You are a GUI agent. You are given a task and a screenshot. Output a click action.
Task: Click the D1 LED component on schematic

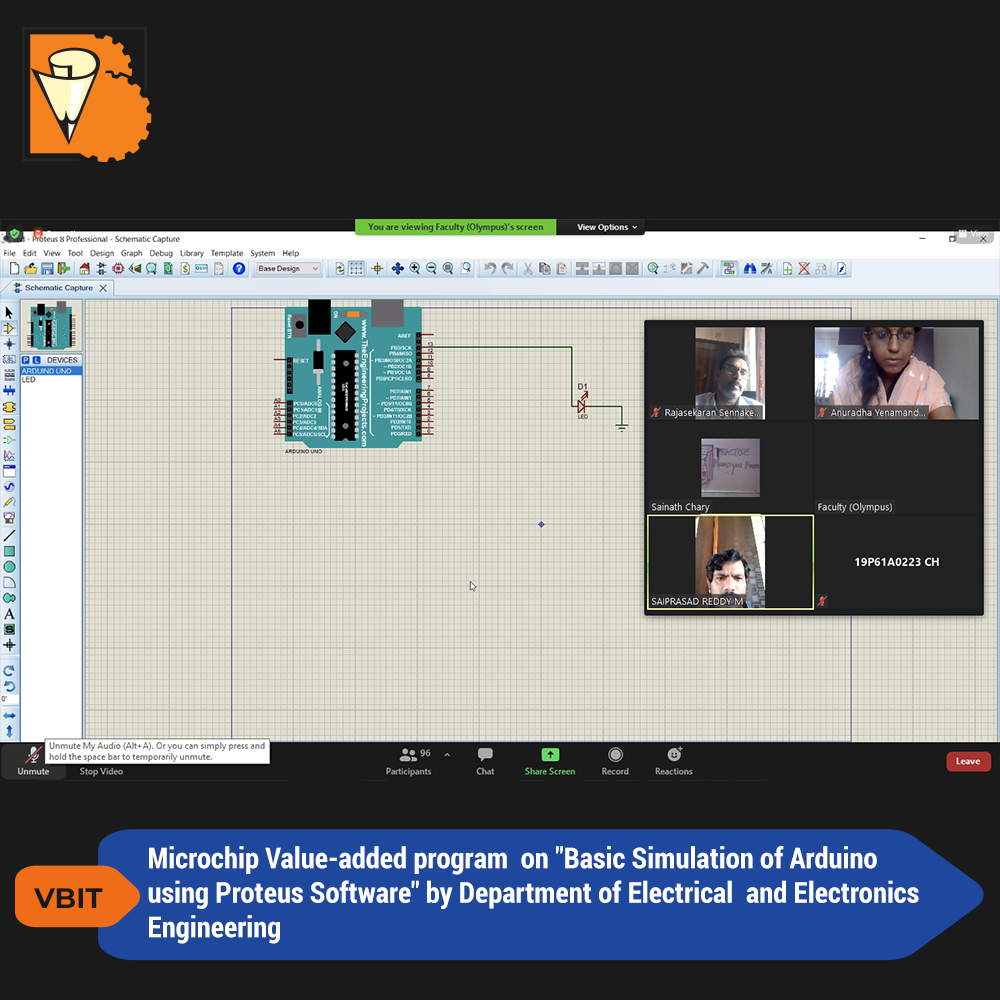[x=582, y=405]
